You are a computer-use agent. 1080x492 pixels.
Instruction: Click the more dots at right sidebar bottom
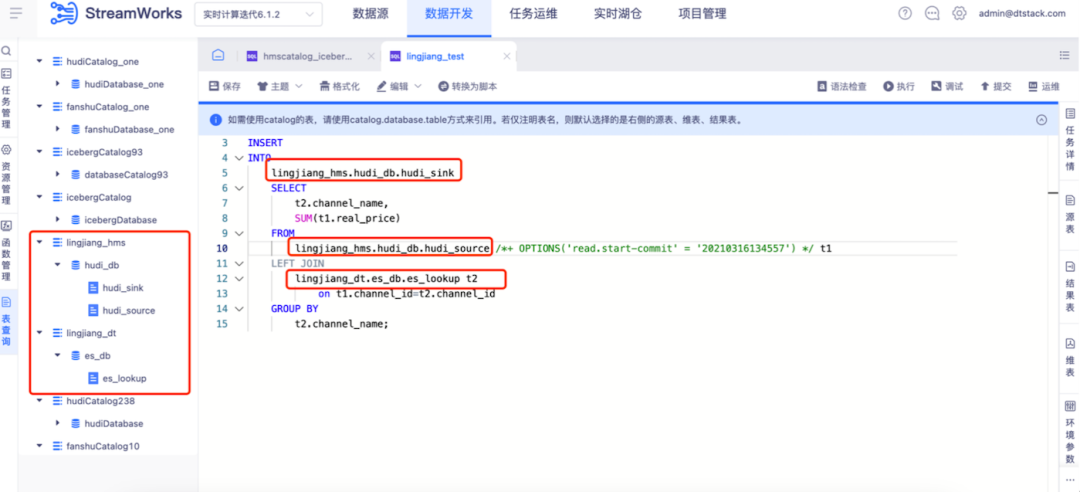pyautogui.click(x=1070, y=480)
